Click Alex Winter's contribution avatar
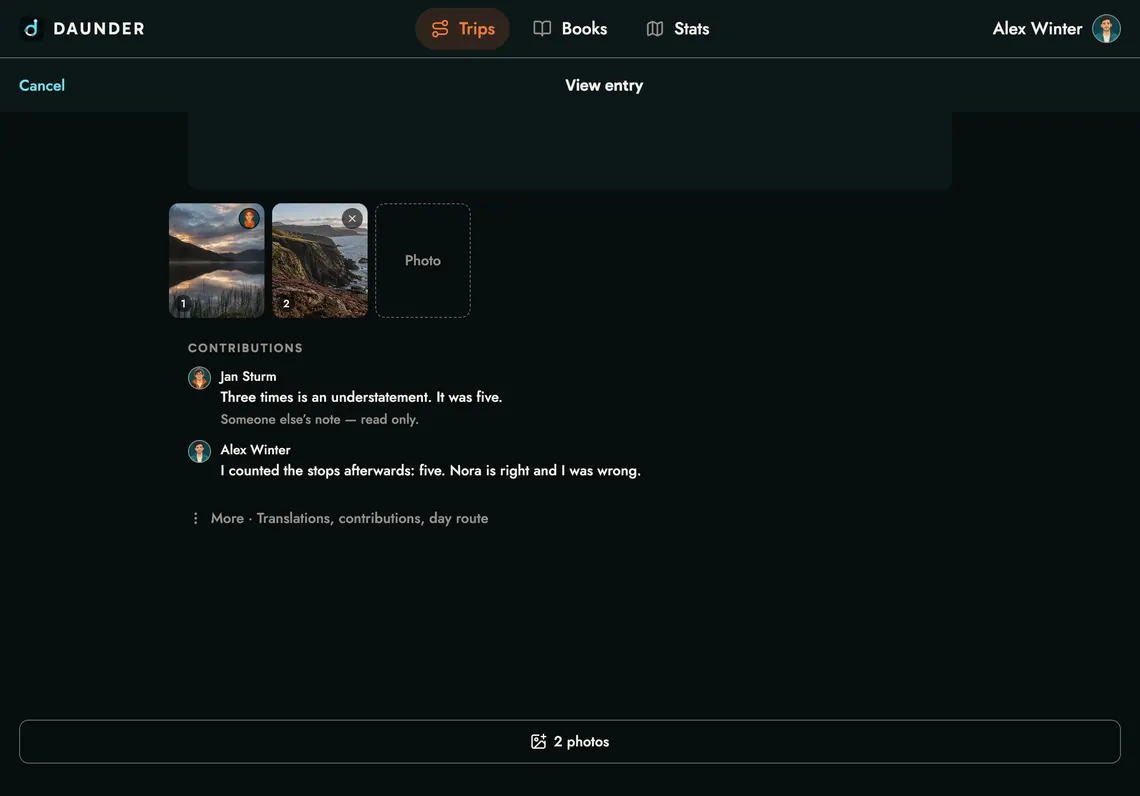This screenshot has height=796, width=1140. point(199,451)
